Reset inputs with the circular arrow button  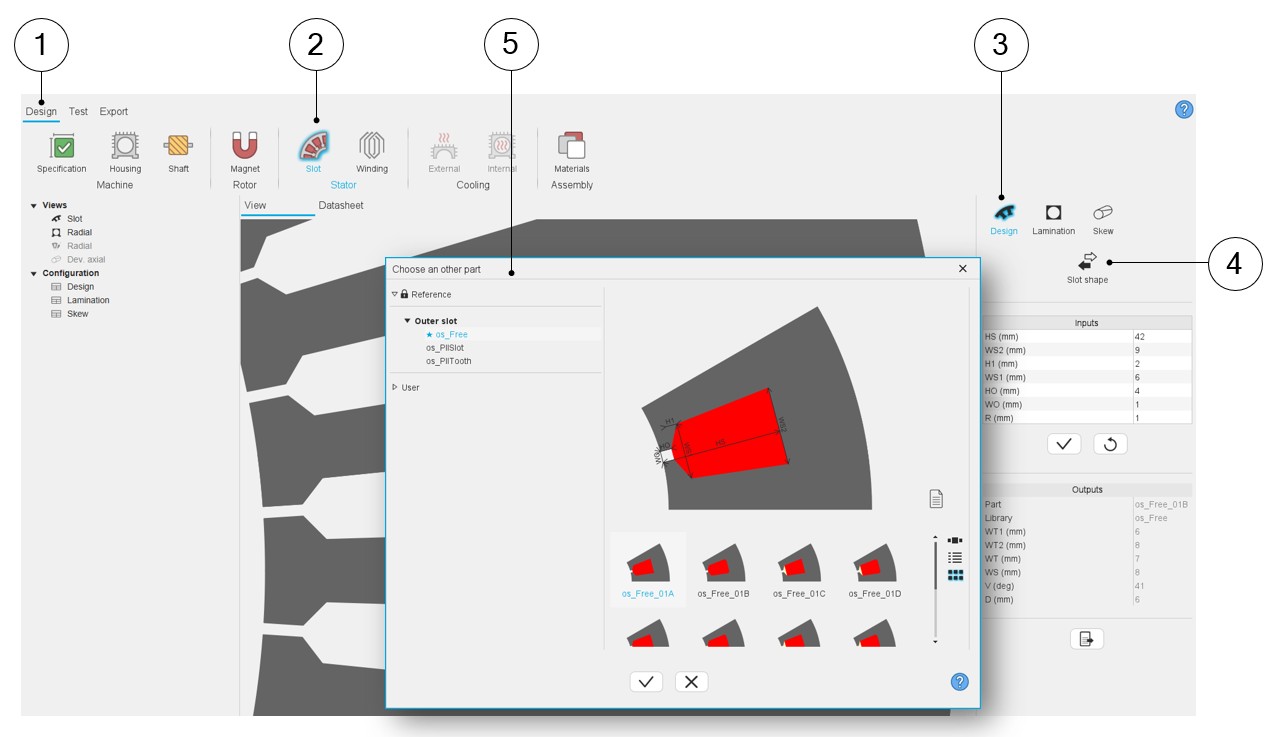coord(1110,444)
